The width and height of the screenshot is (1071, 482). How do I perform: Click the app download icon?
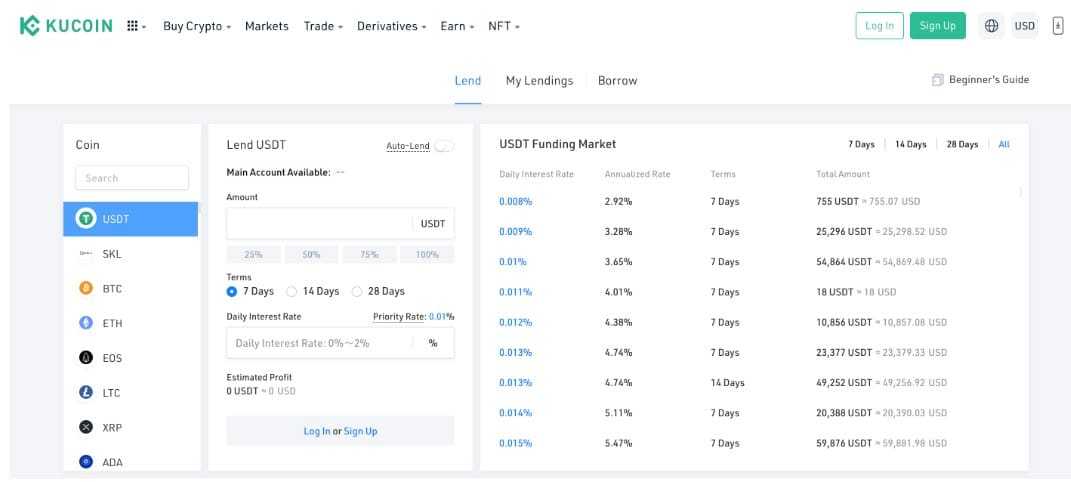[1057, 26]
